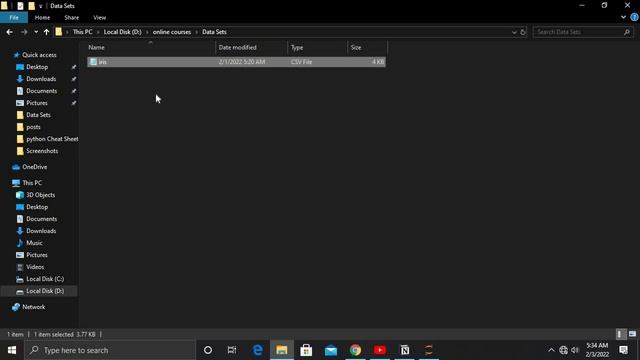
Task: Show hidden system tray icons
Action: point(551,350)
